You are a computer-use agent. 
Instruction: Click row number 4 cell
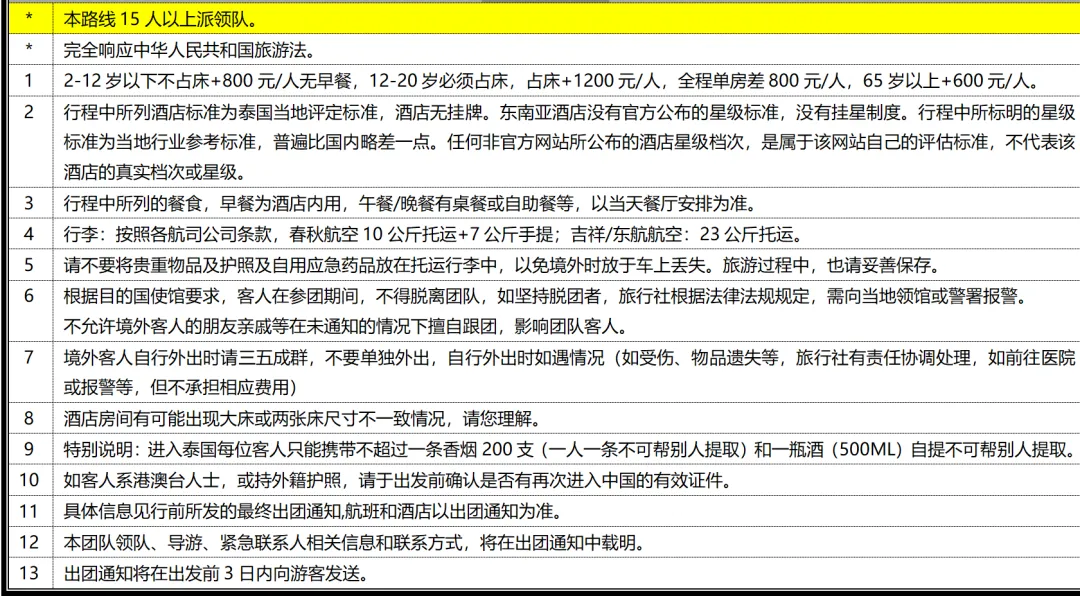(x=30, y=234)
